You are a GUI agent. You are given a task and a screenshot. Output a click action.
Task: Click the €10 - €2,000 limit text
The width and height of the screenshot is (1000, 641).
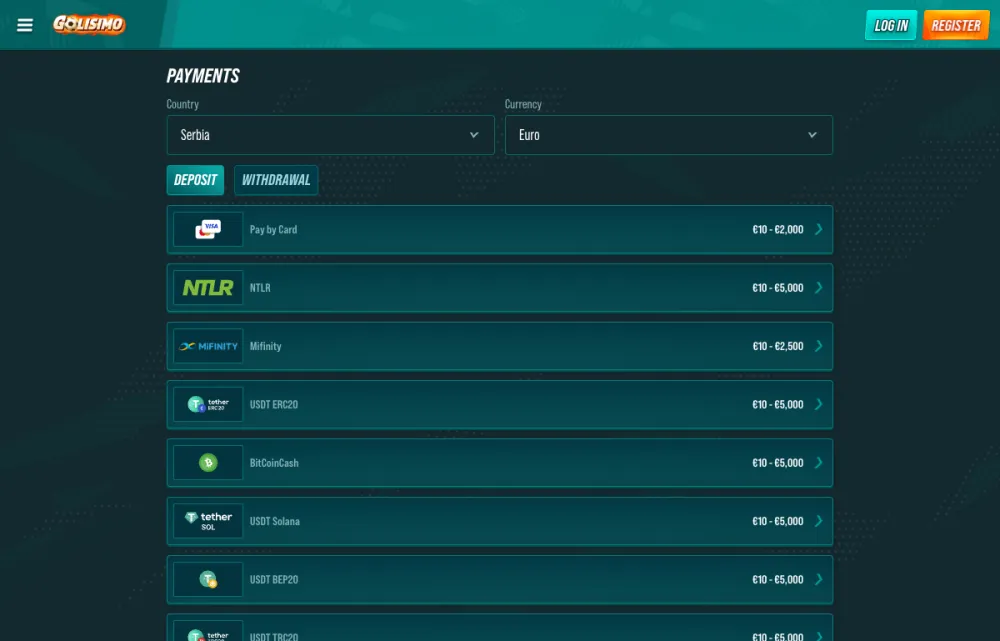click(x=777, y=230)
